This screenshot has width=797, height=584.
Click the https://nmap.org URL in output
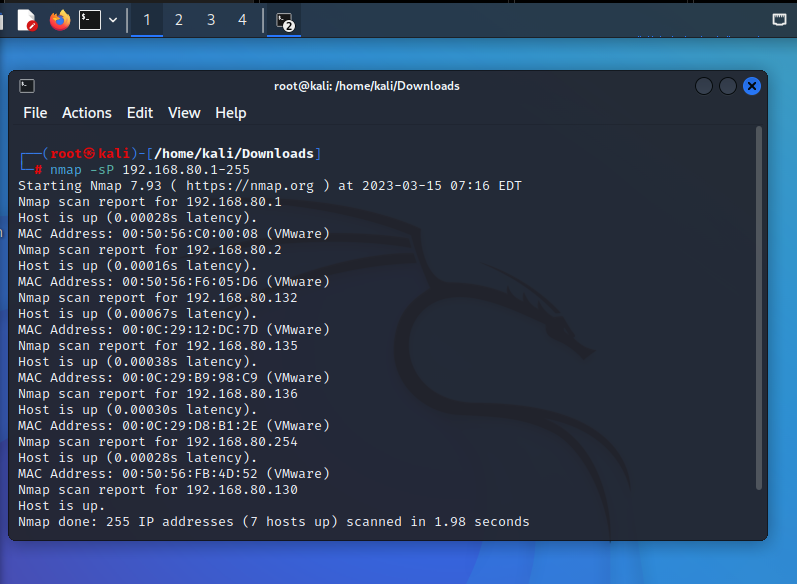(x=250, y=186)
